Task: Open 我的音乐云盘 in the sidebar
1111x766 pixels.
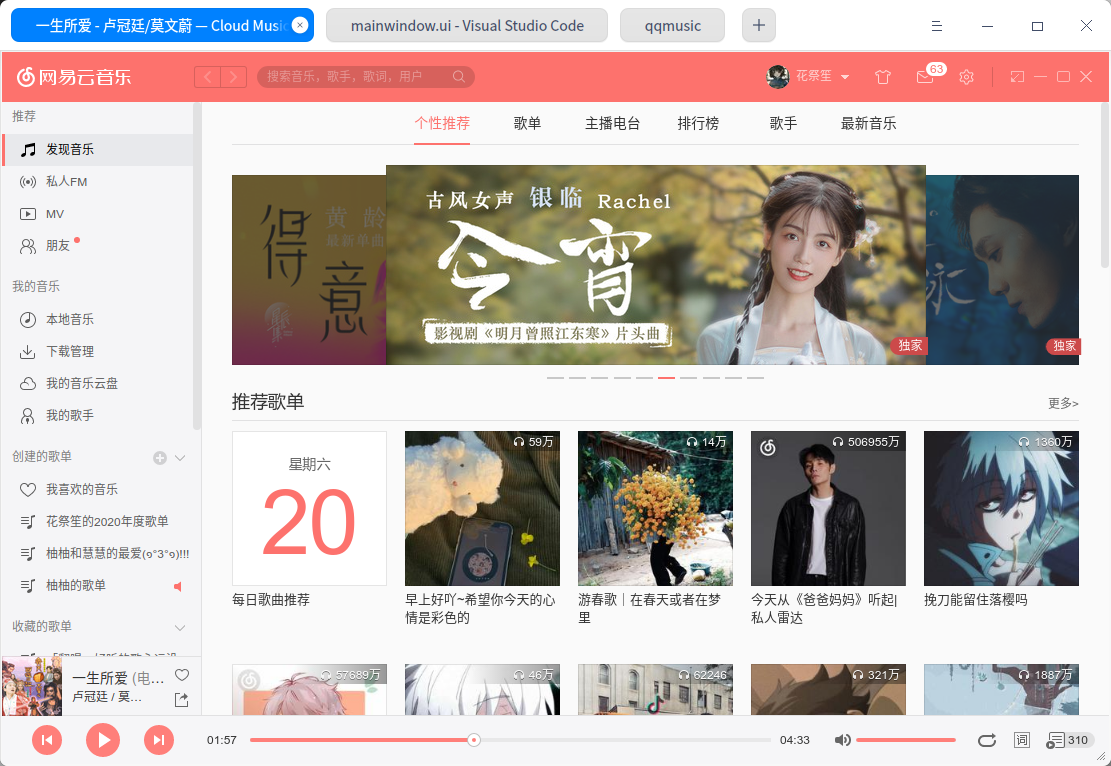Action: [x=98, y=383]
